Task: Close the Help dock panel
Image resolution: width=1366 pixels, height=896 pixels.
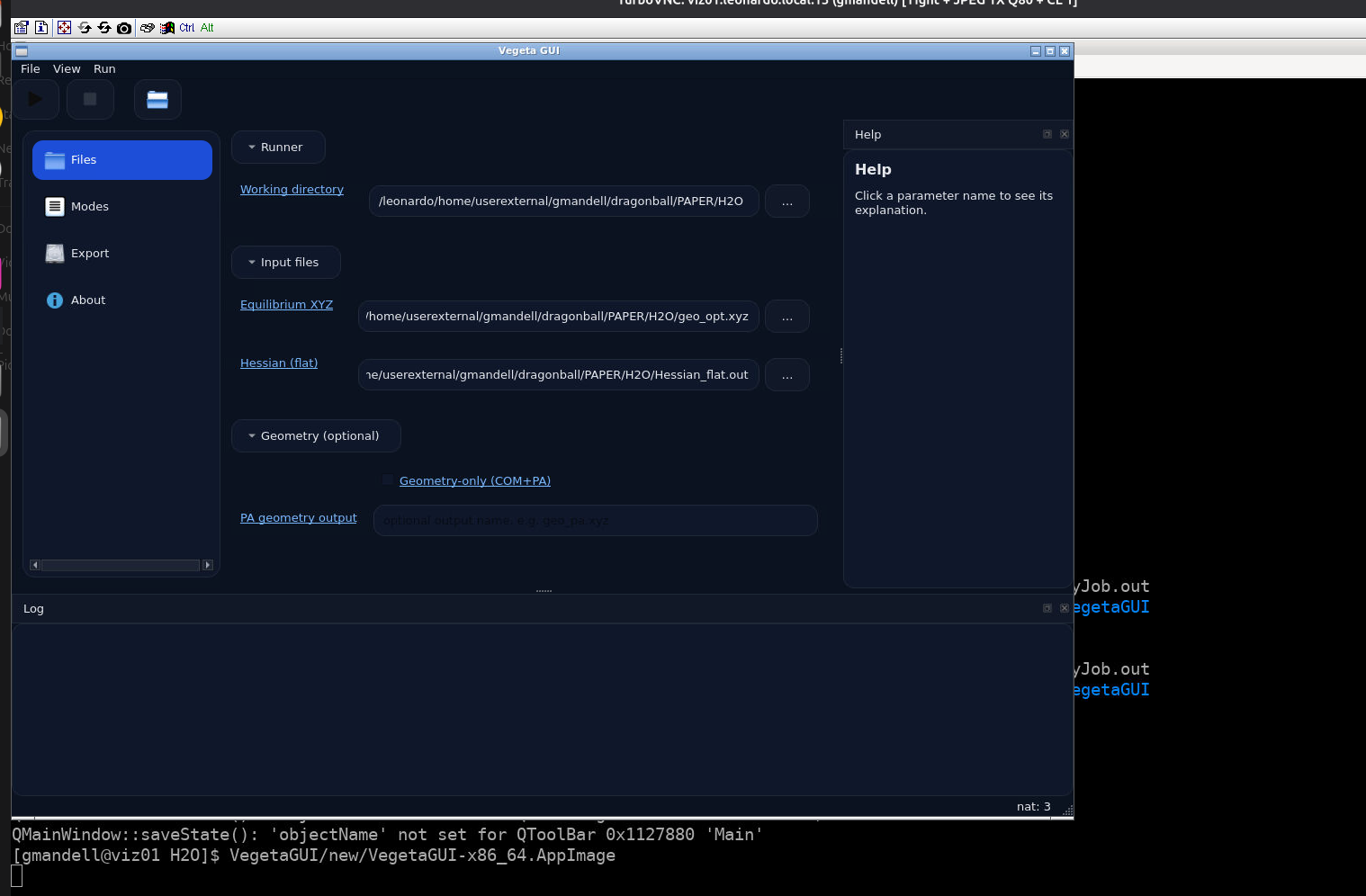Action: pos(1065,134)
